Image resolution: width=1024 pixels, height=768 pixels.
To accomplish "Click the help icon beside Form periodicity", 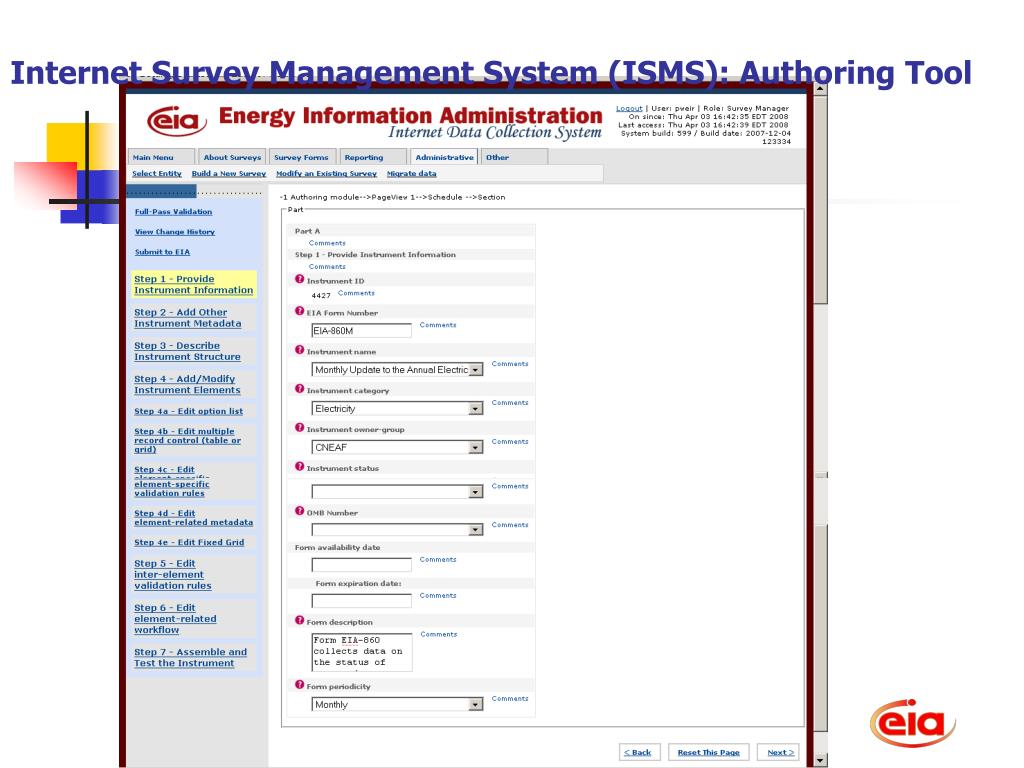I will (x=300, y=684).
